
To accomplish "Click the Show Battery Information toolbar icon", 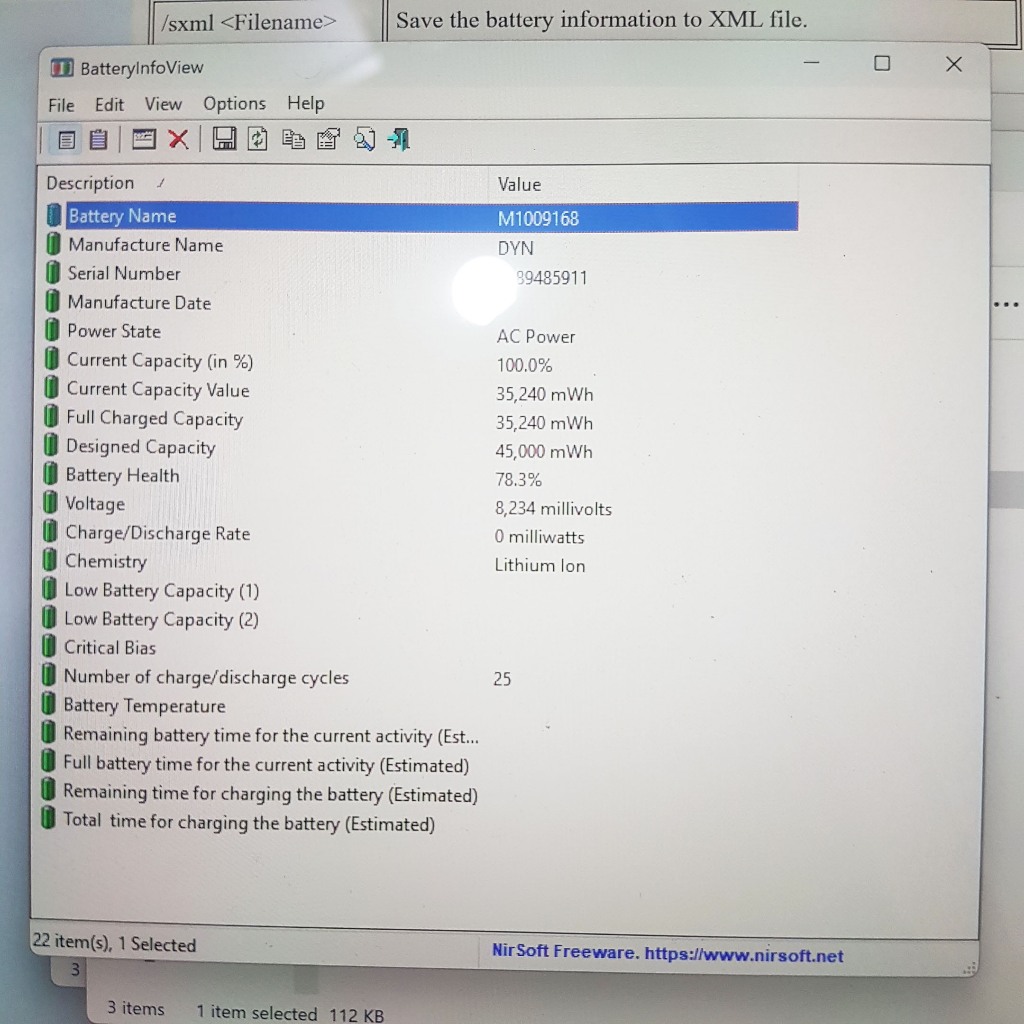I will 67,140.
